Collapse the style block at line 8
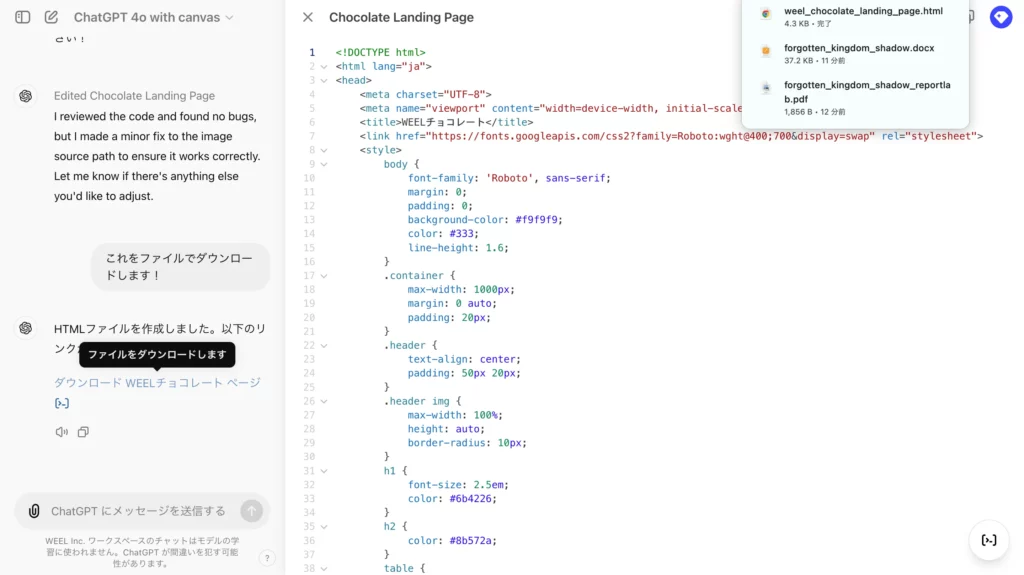1024x575 pixels. coord(324,150)
